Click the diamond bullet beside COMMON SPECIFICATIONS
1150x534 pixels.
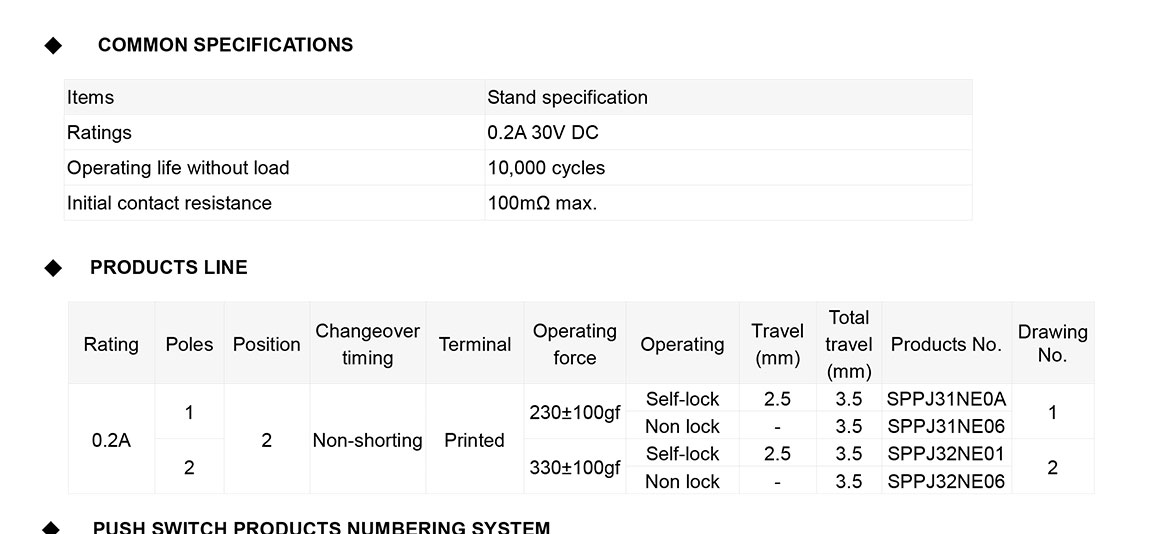[x=53, y=46]
